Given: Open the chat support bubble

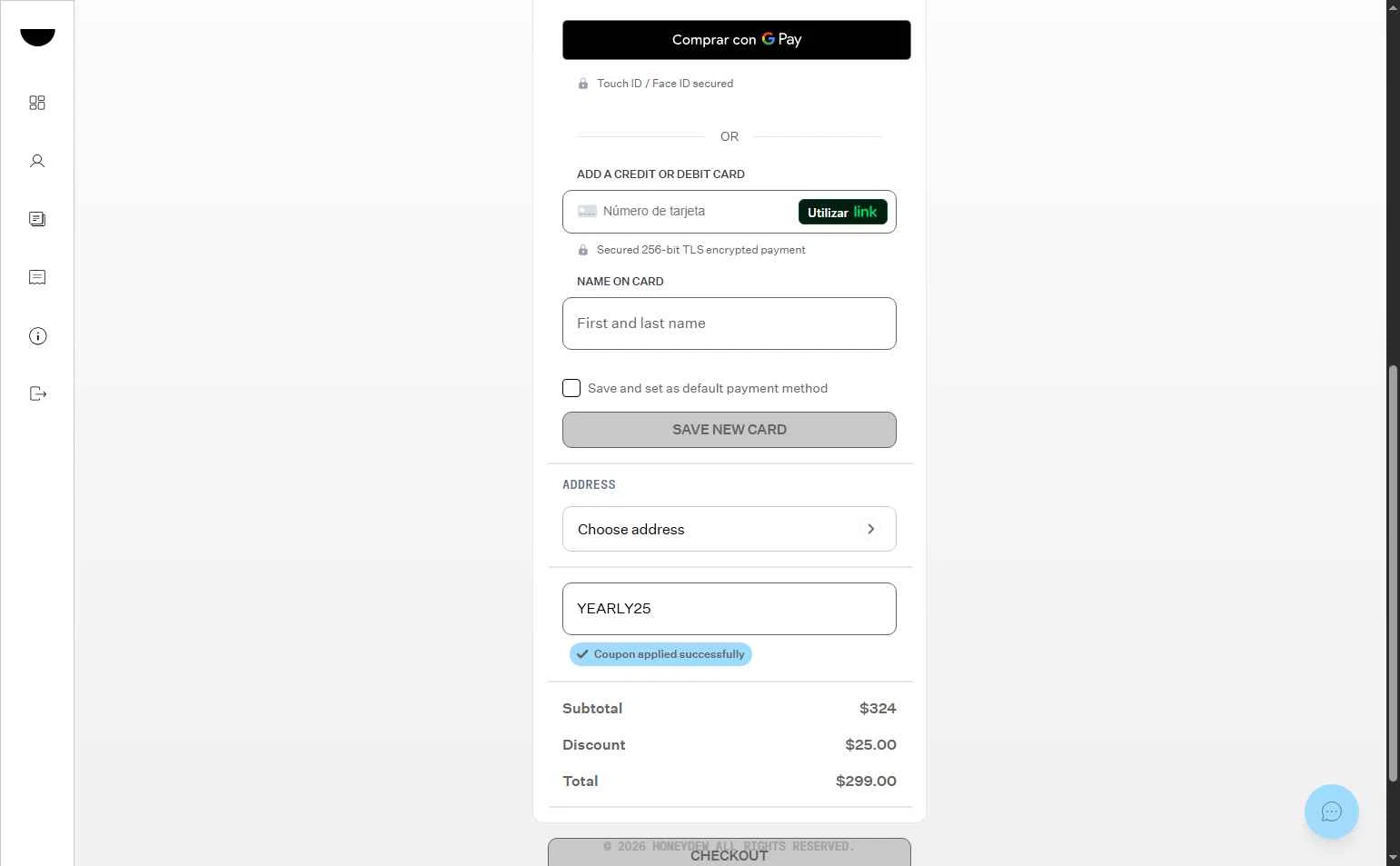Looking at the screenshot, I should pyautogui.click(x=1331, y=811).
